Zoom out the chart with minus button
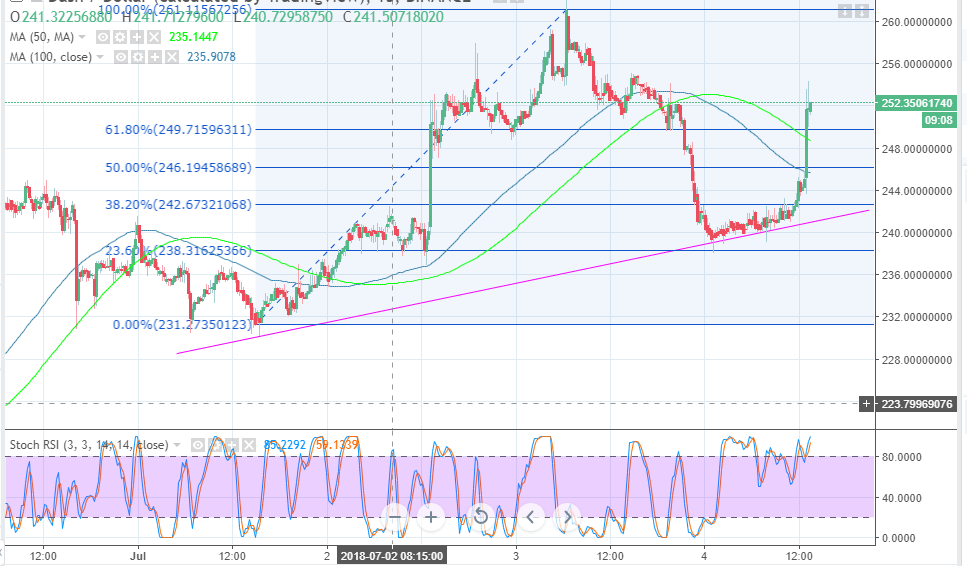The width and height of the screenshot is (967, 566). coord(394,517)
